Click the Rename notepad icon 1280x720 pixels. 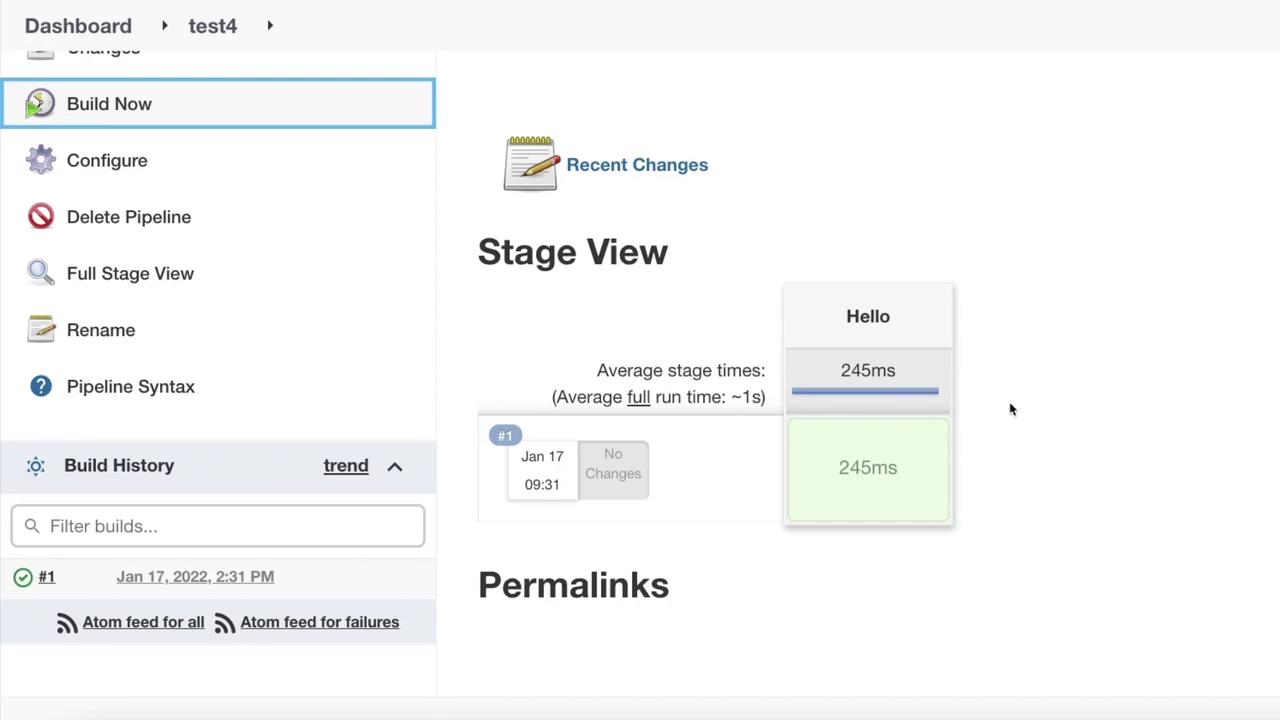coord(41,329)
